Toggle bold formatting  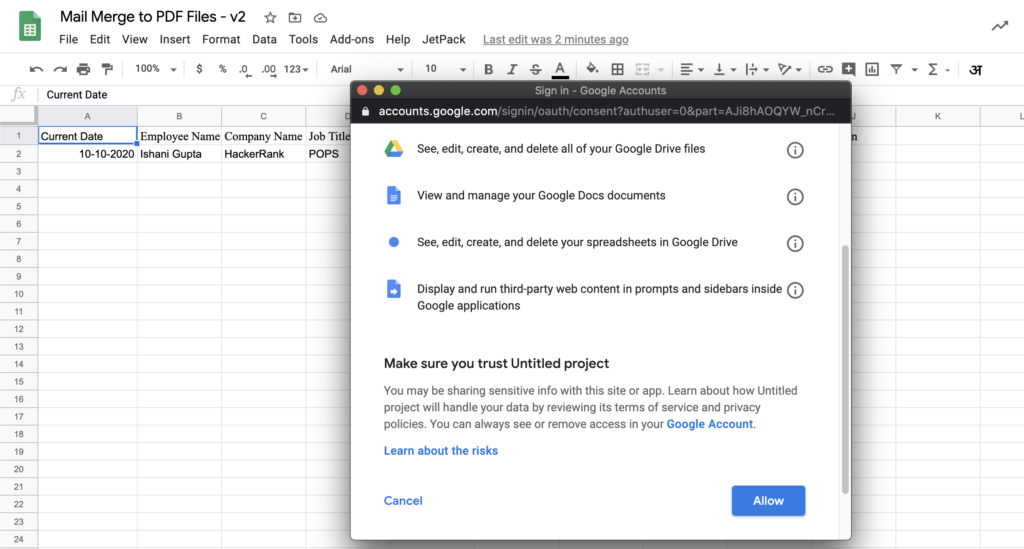[488, 69]
